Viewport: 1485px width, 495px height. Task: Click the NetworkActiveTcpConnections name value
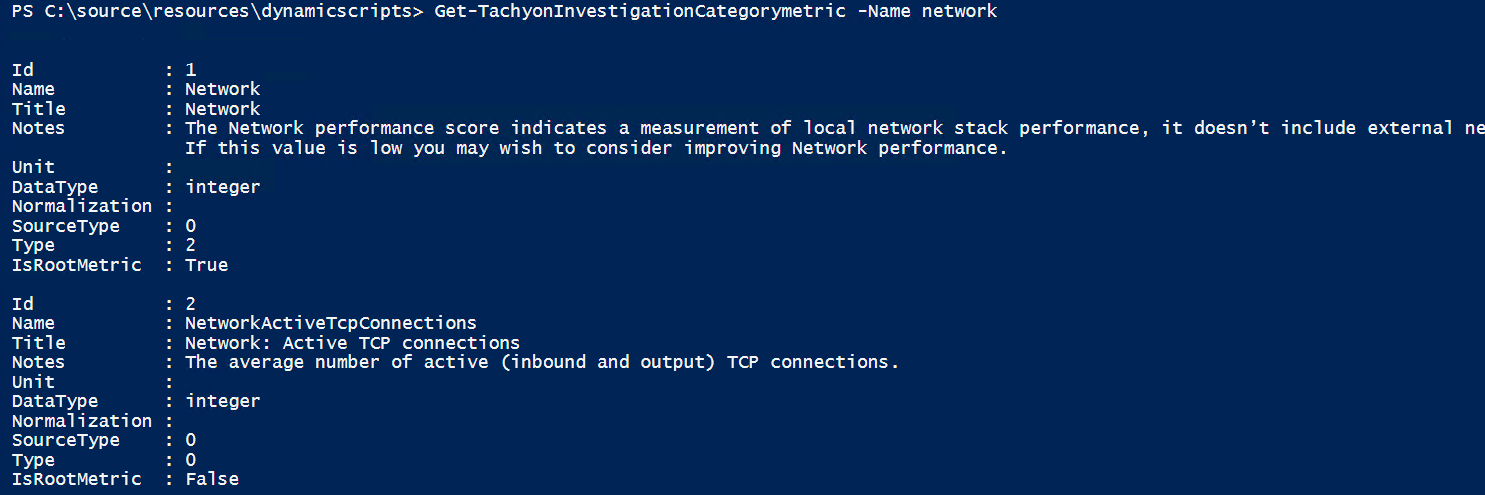331,323
